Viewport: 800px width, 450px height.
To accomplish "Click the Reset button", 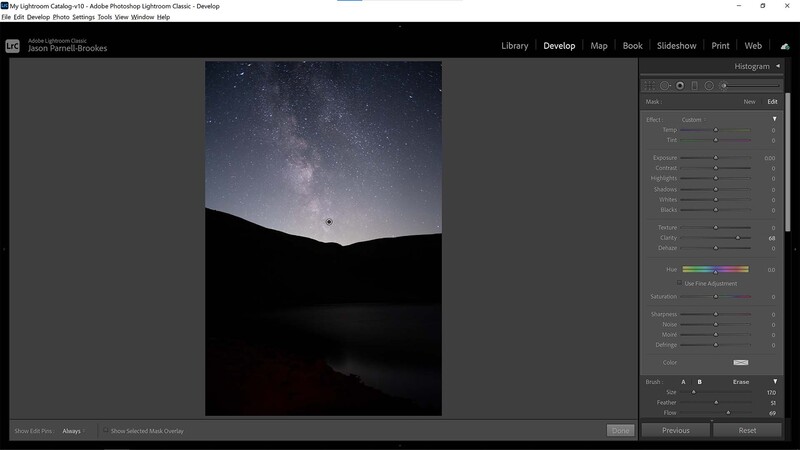I will [747, 431].
